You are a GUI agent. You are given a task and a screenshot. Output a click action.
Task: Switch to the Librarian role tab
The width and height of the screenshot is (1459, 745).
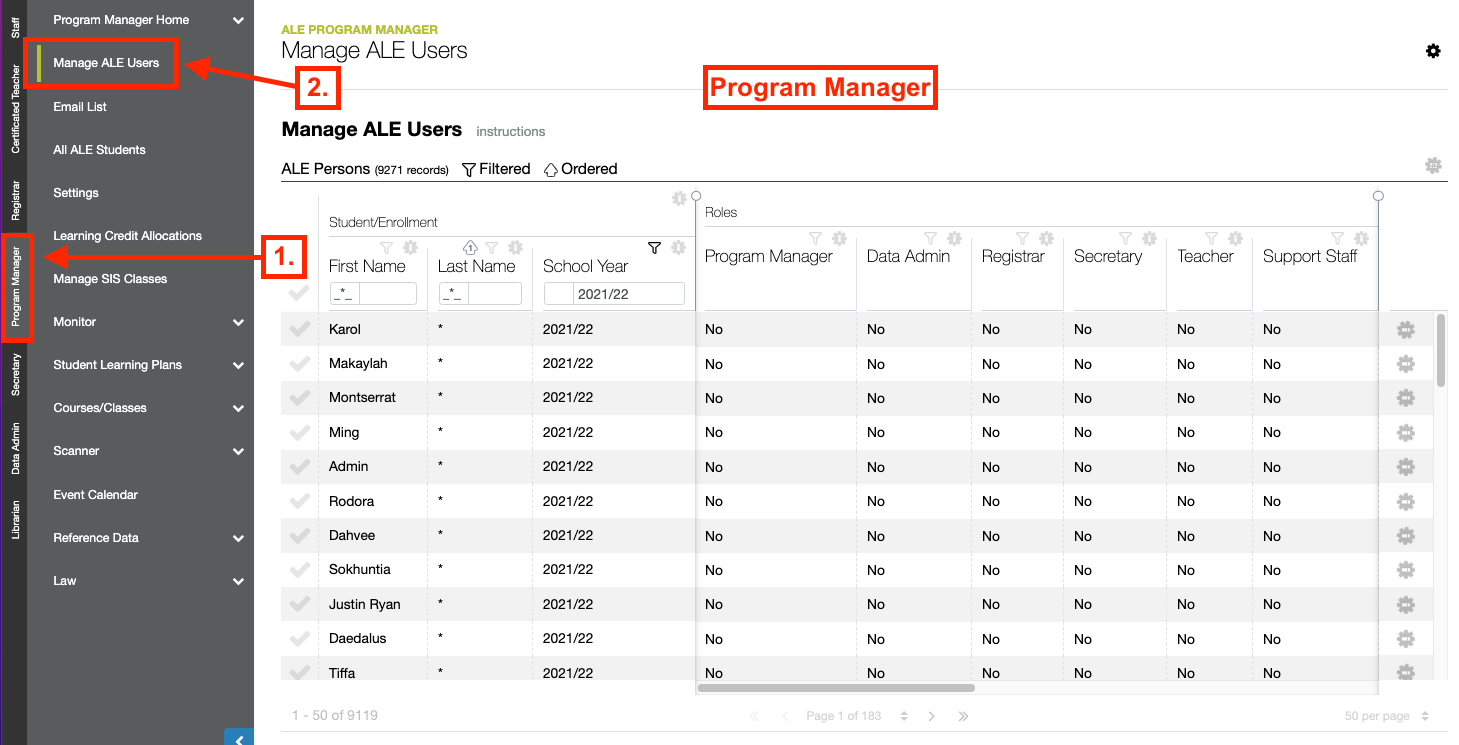(x=14, y=520)
